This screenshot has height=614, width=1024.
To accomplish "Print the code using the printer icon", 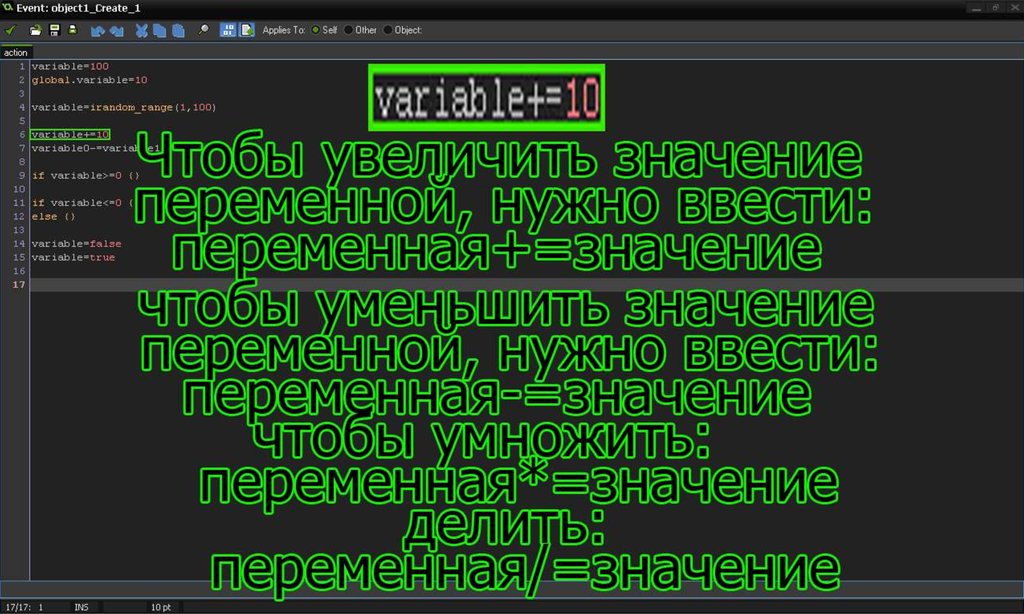I will [x=73, y=30].
